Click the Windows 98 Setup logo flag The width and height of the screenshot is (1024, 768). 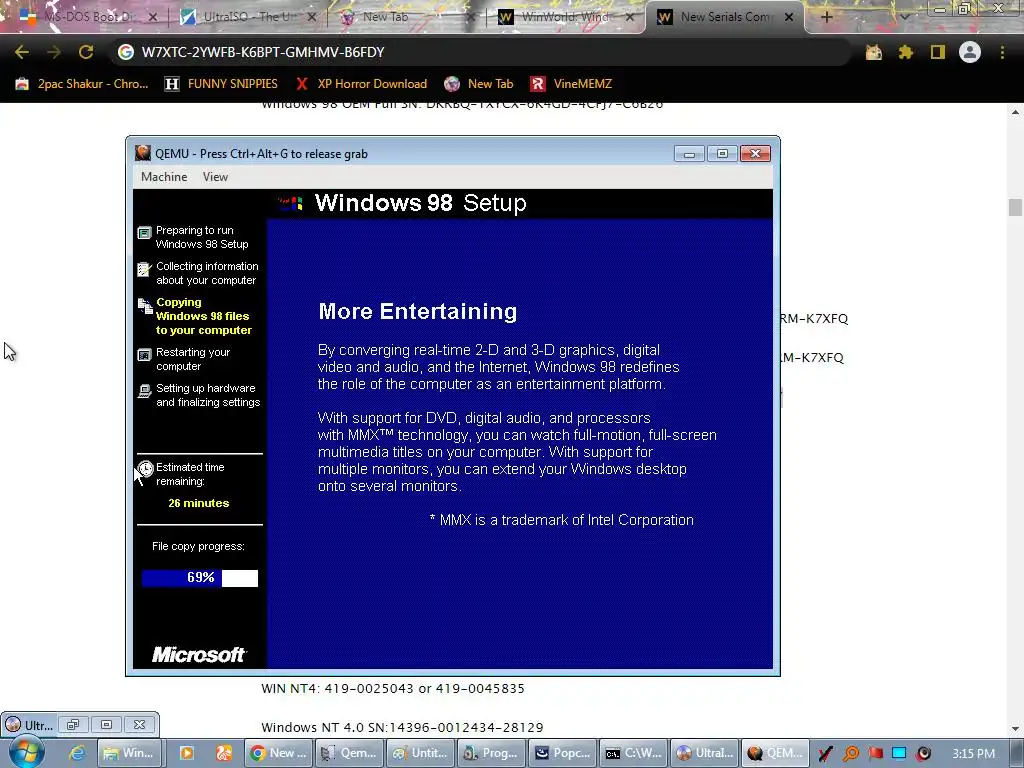tap(291, 203)
